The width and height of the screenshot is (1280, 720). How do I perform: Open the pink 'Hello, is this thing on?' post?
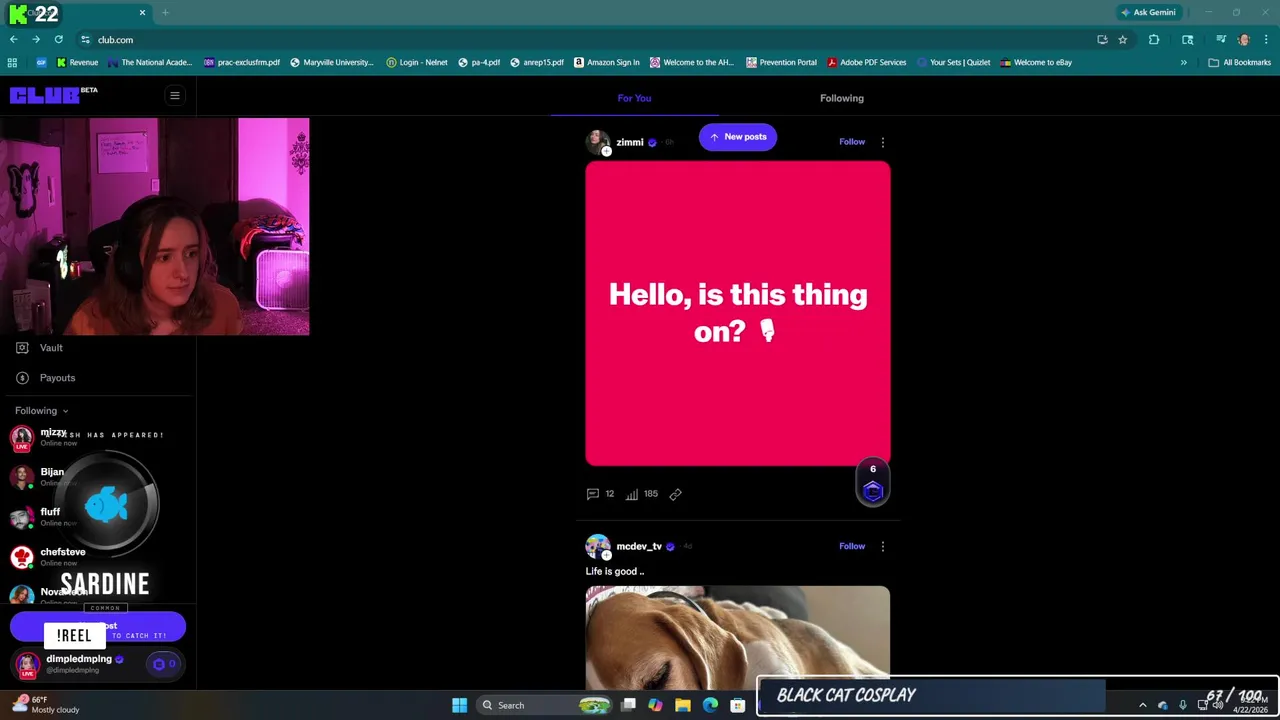click(738, 313)
